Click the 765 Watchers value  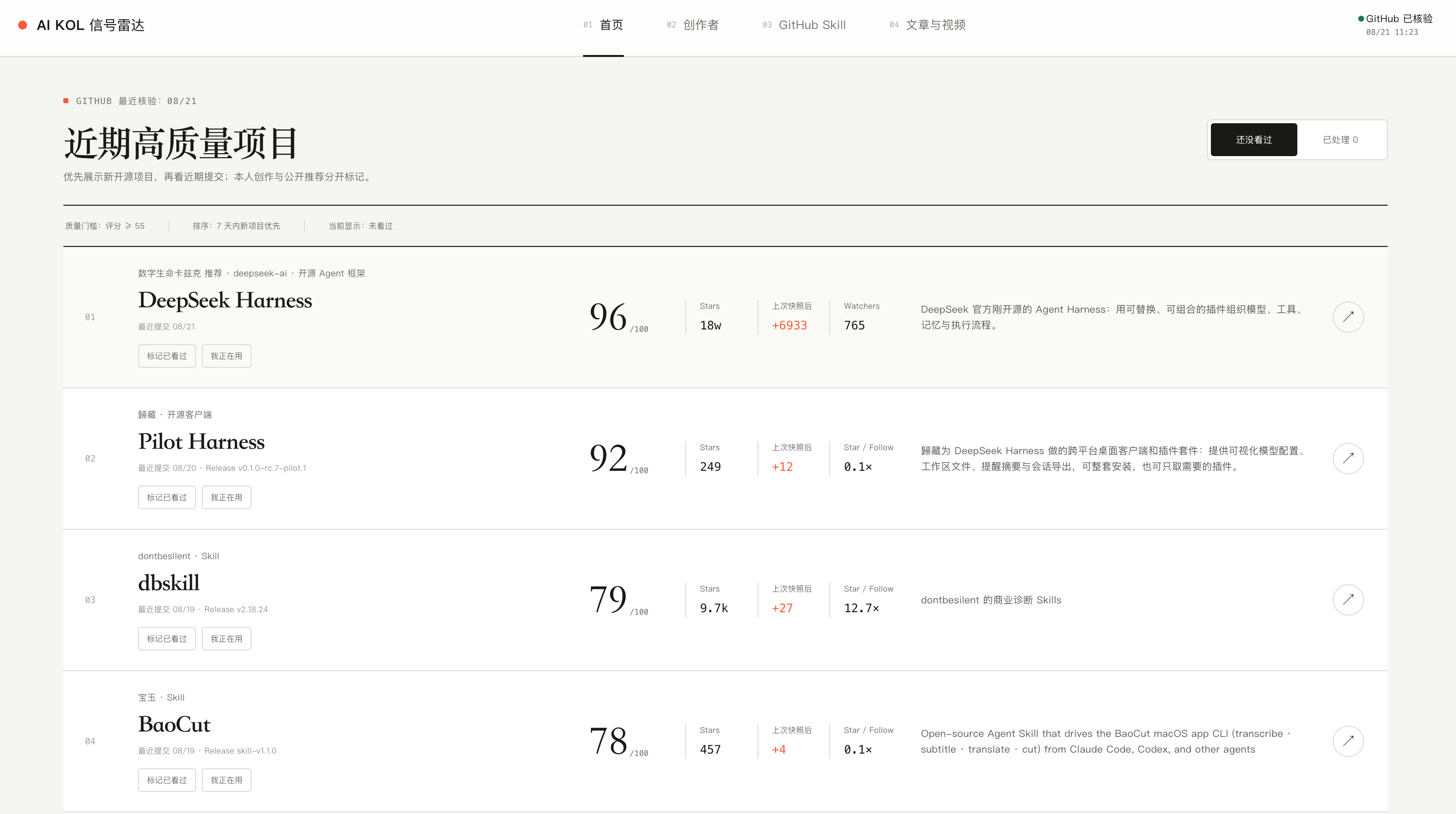point(855,326)
